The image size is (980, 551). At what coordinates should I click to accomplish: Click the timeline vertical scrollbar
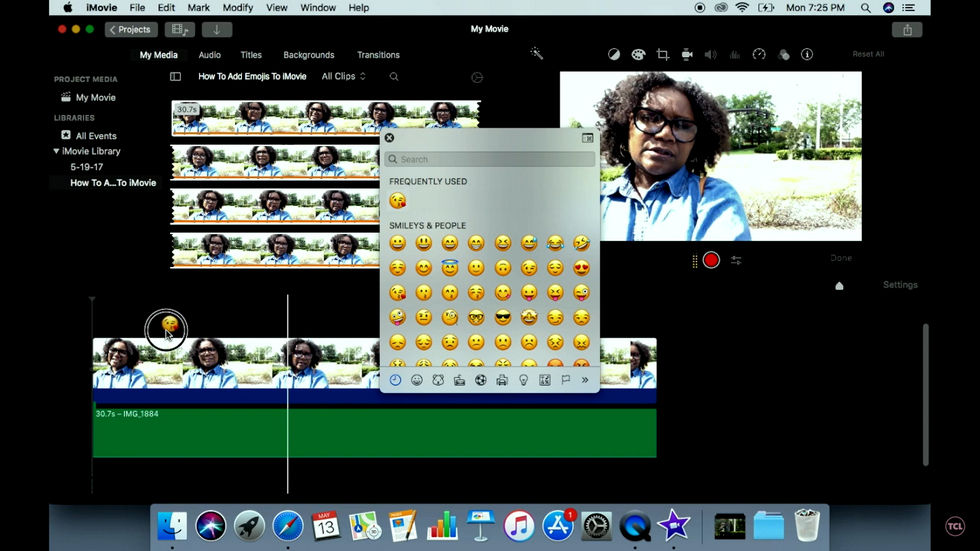point(926,394)
